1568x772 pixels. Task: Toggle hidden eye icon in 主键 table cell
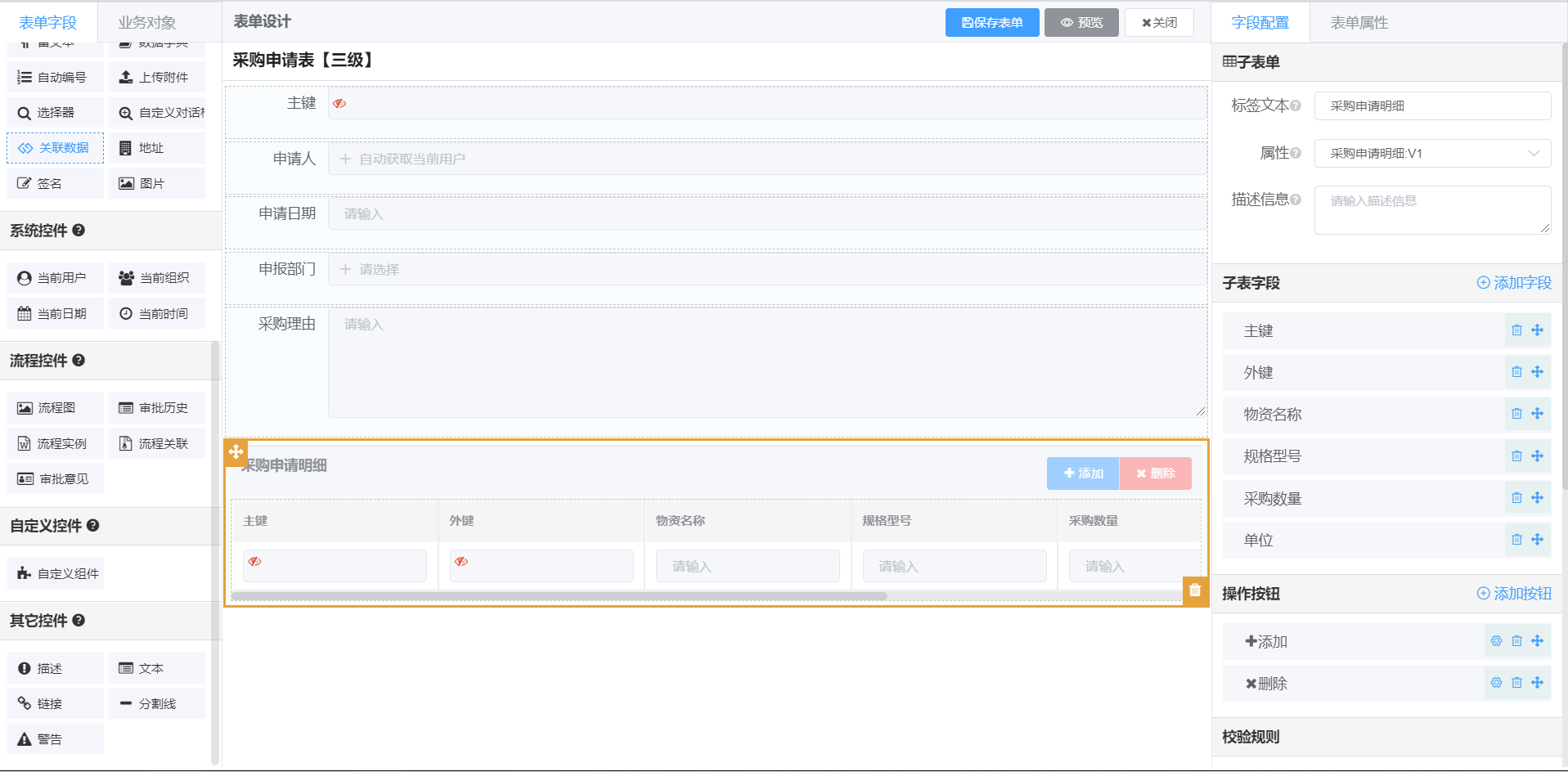click(255, 562)
